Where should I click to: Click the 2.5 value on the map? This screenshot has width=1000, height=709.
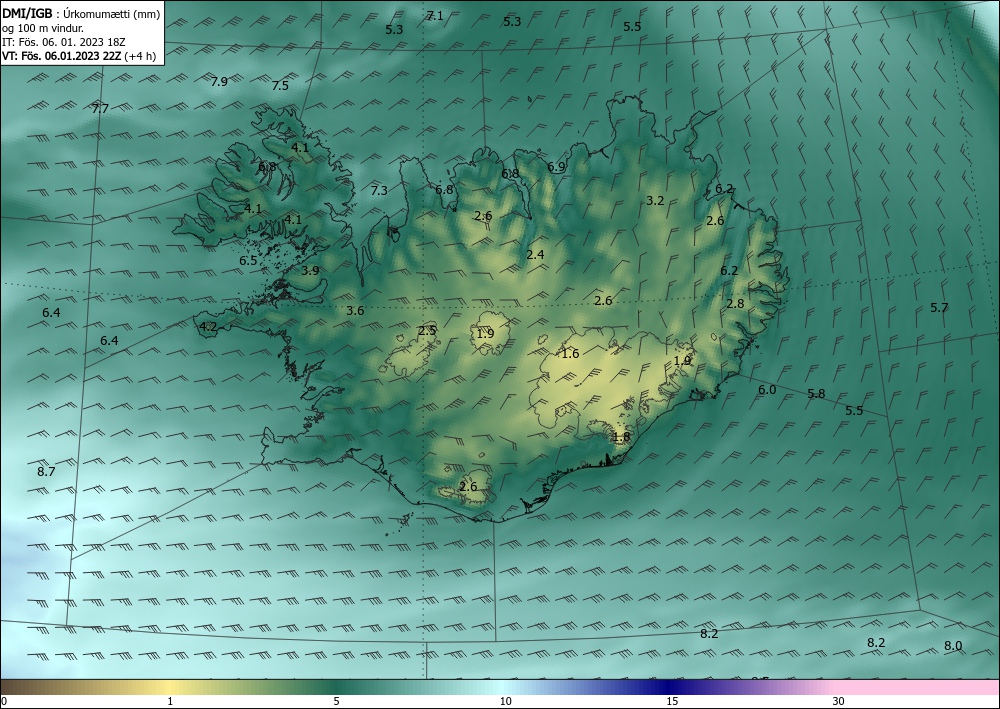pos(427,330)
